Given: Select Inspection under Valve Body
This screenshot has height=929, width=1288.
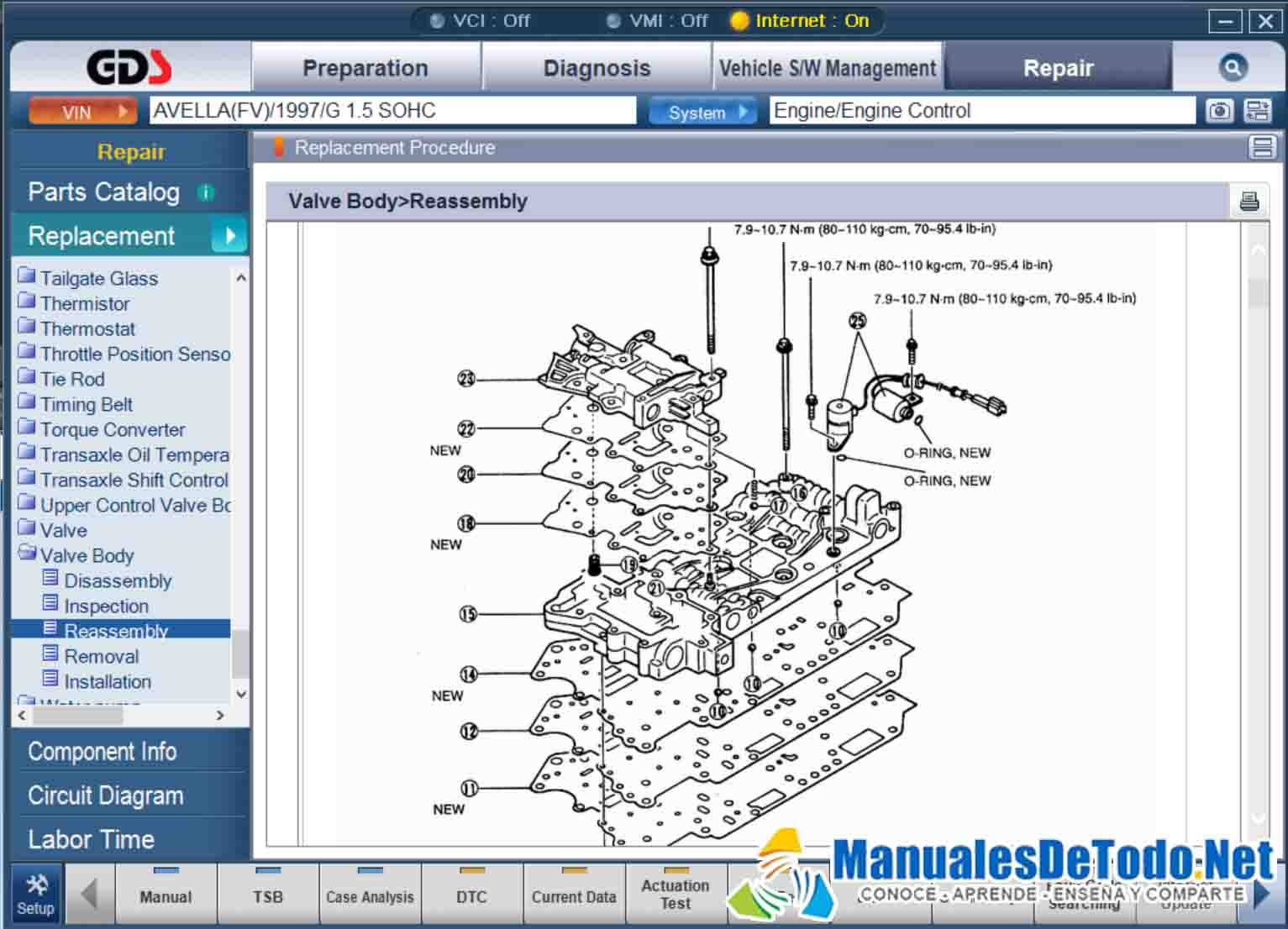Looking at the screenshot, I should point(106,606).
